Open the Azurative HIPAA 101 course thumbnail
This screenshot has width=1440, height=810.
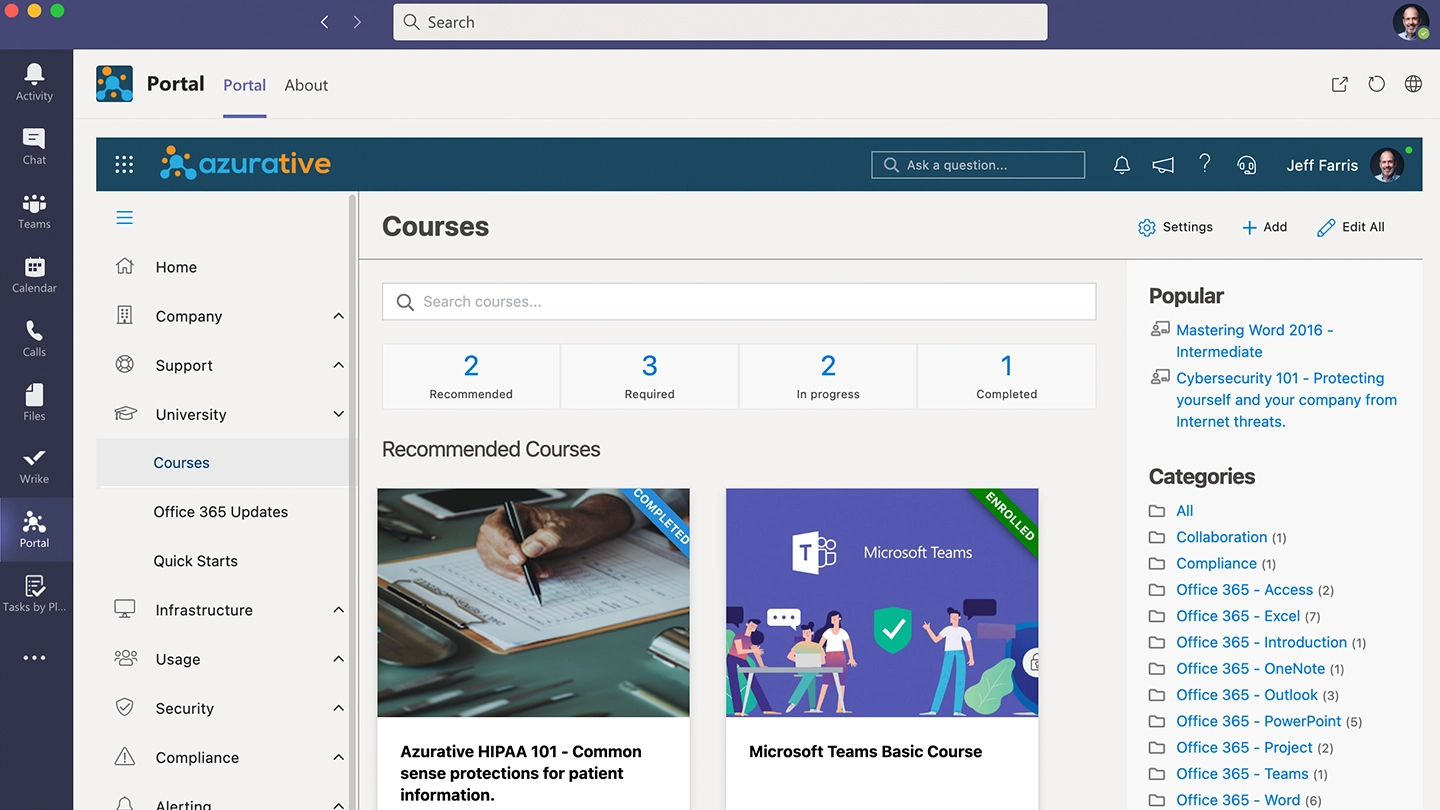pos(533,602)
